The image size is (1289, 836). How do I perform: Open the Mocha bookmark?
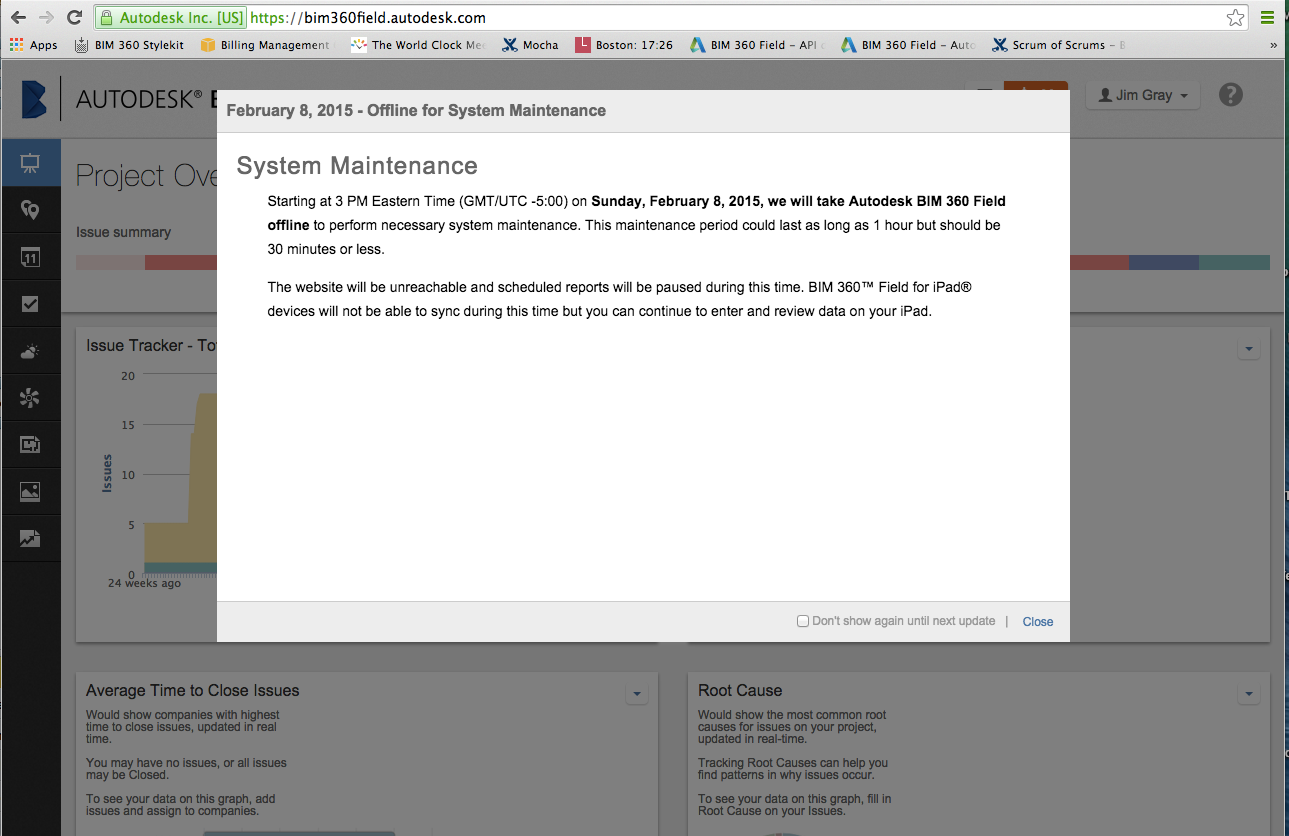(x=531, y=45)
